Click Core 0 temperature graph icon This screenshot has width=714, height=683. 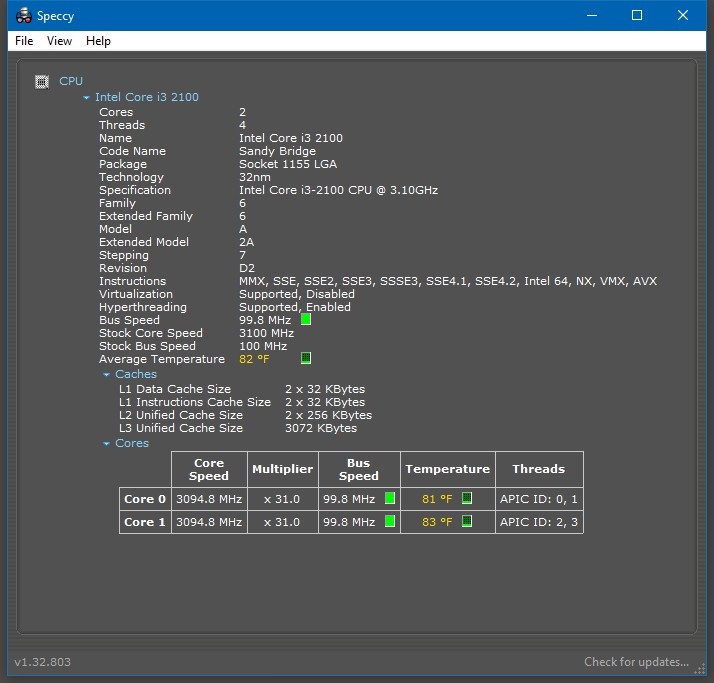[467, 498]
